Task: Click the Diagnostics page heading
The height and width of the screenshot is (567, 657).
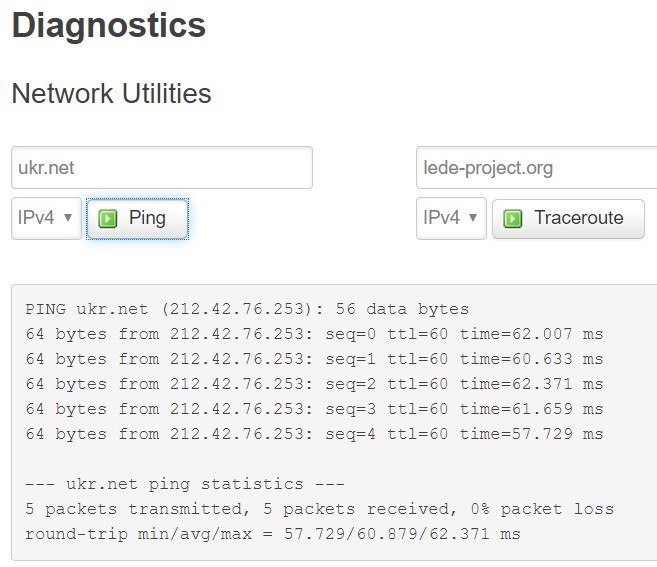Action: click(109, 26)
